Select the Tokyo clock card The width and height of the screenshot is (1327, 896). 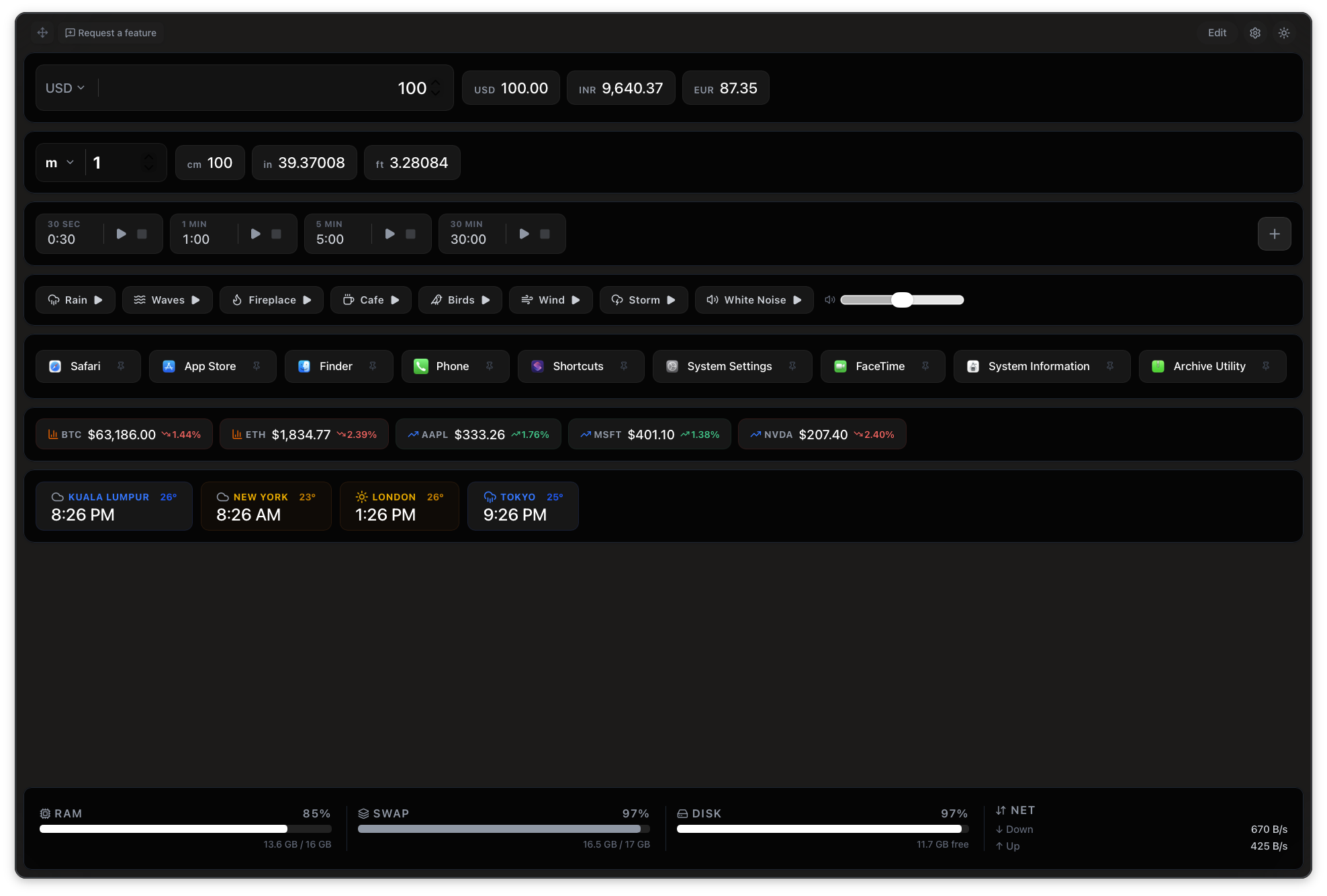coord(523,506)
